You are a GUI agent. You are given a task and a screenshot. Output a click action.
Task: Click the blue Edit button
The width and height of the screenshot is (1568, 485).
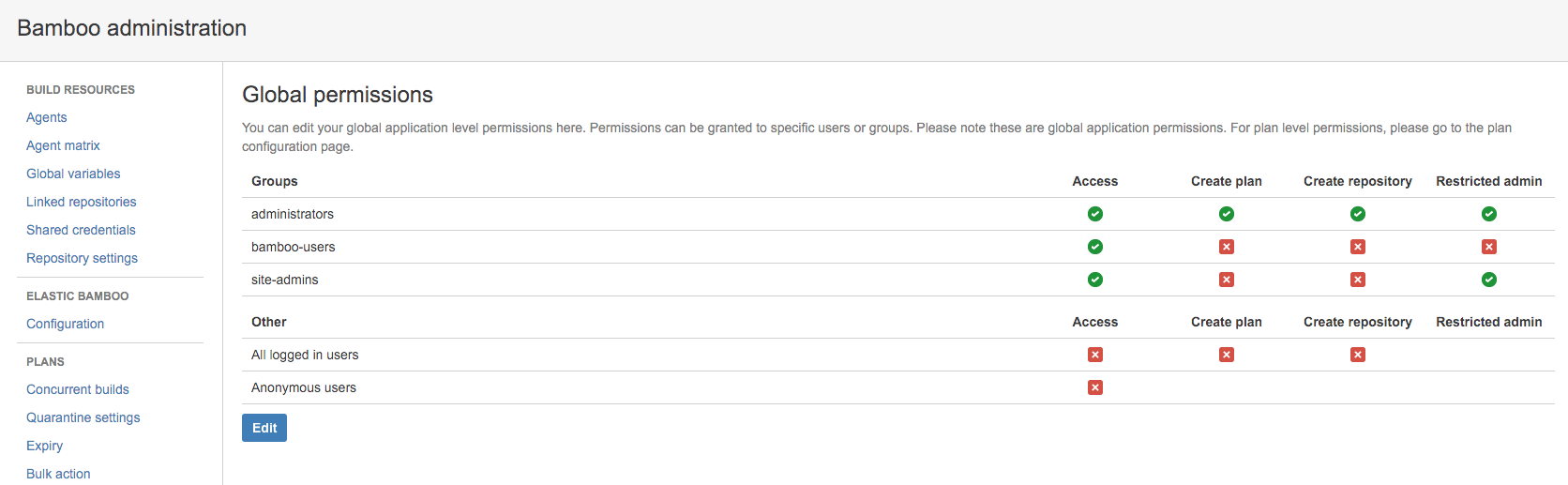(x=264, y=428)
